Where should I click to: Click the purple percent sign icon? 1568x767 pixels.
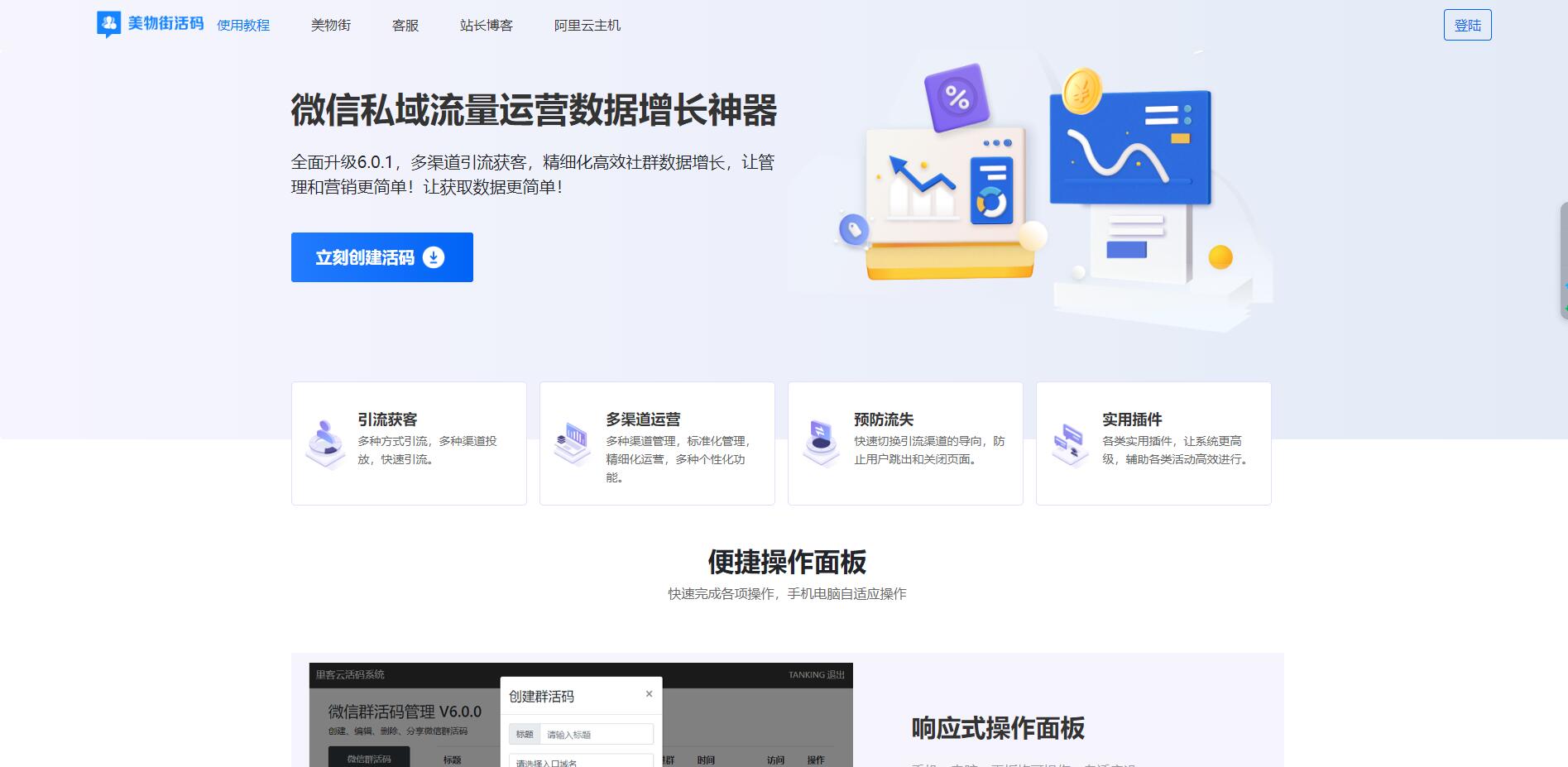pyautogui.click(x=957, y=98)
